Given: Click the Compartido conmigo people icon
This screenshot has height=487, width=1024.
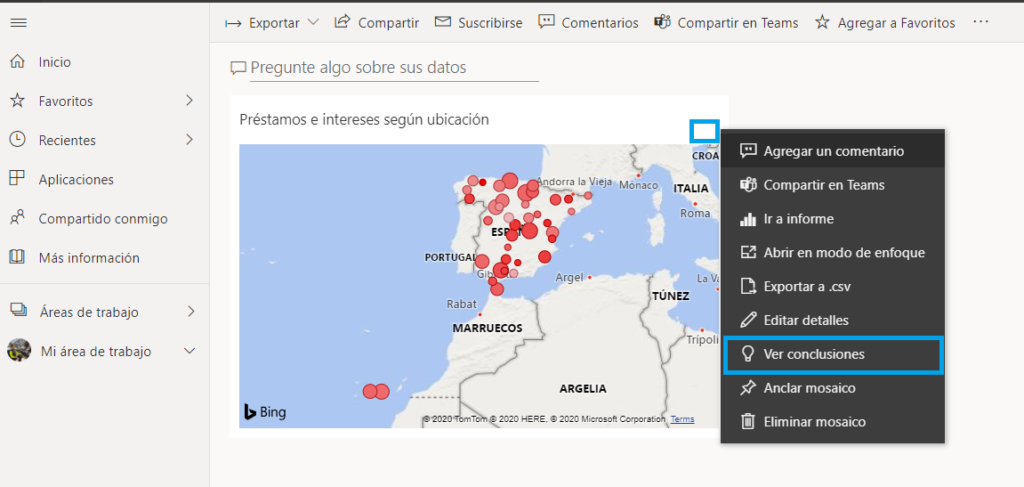Looking at the screenshot, I should pos(18,218).
